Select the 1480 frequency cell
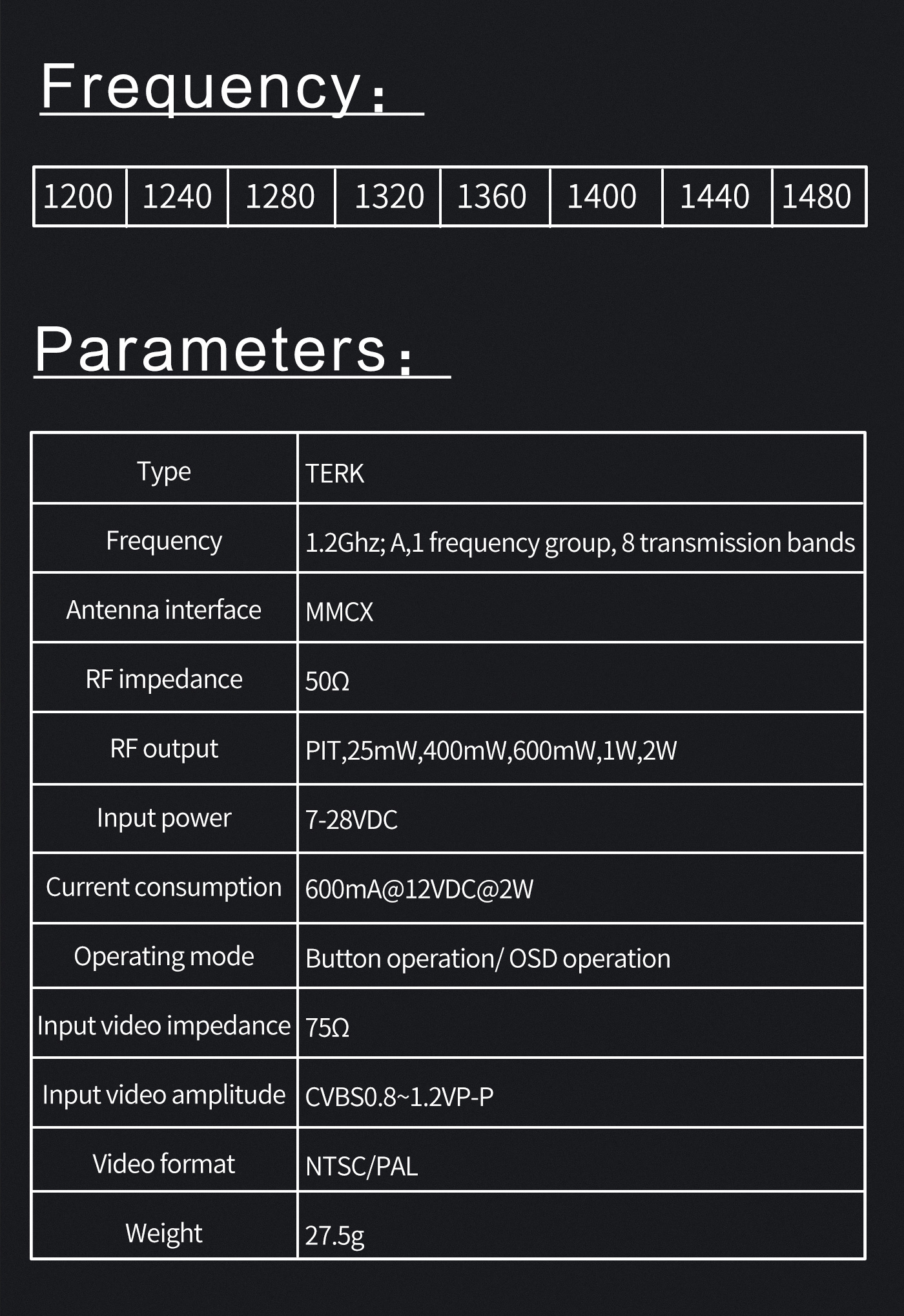 [x=819, y=196]
